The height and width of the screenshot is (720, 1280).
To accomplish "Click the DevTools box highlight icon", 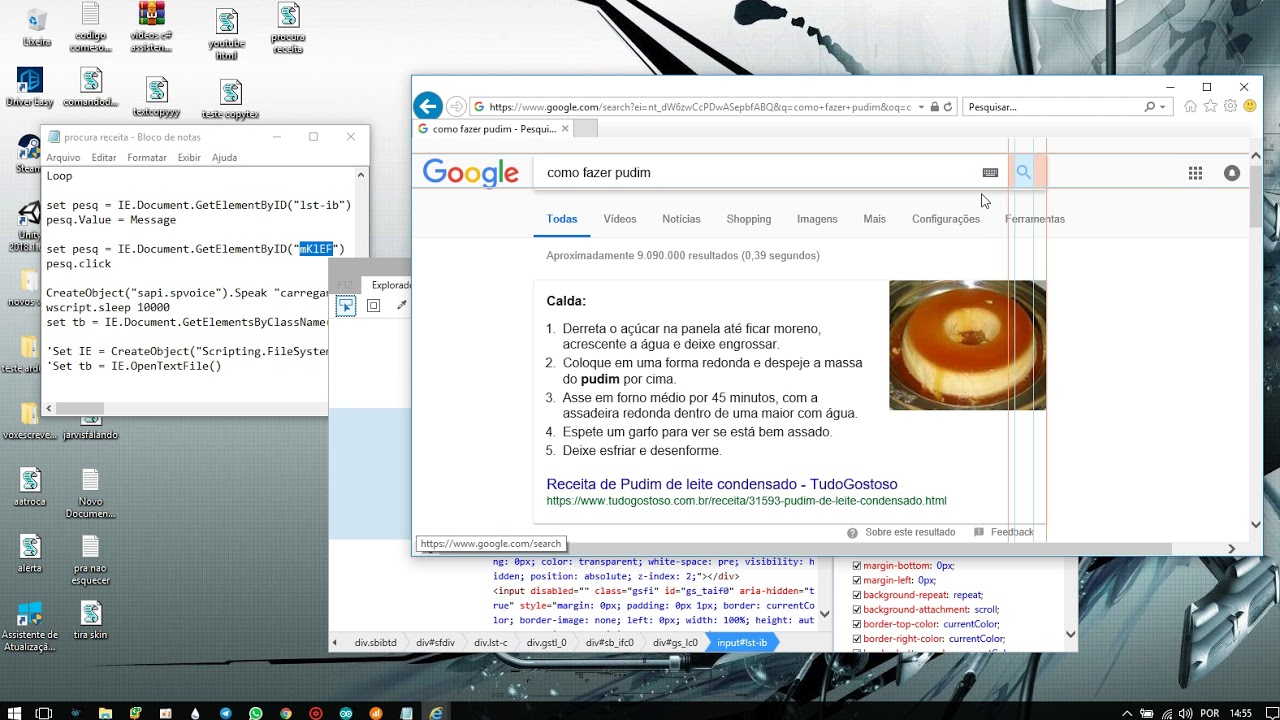I will tap(373, 306).
